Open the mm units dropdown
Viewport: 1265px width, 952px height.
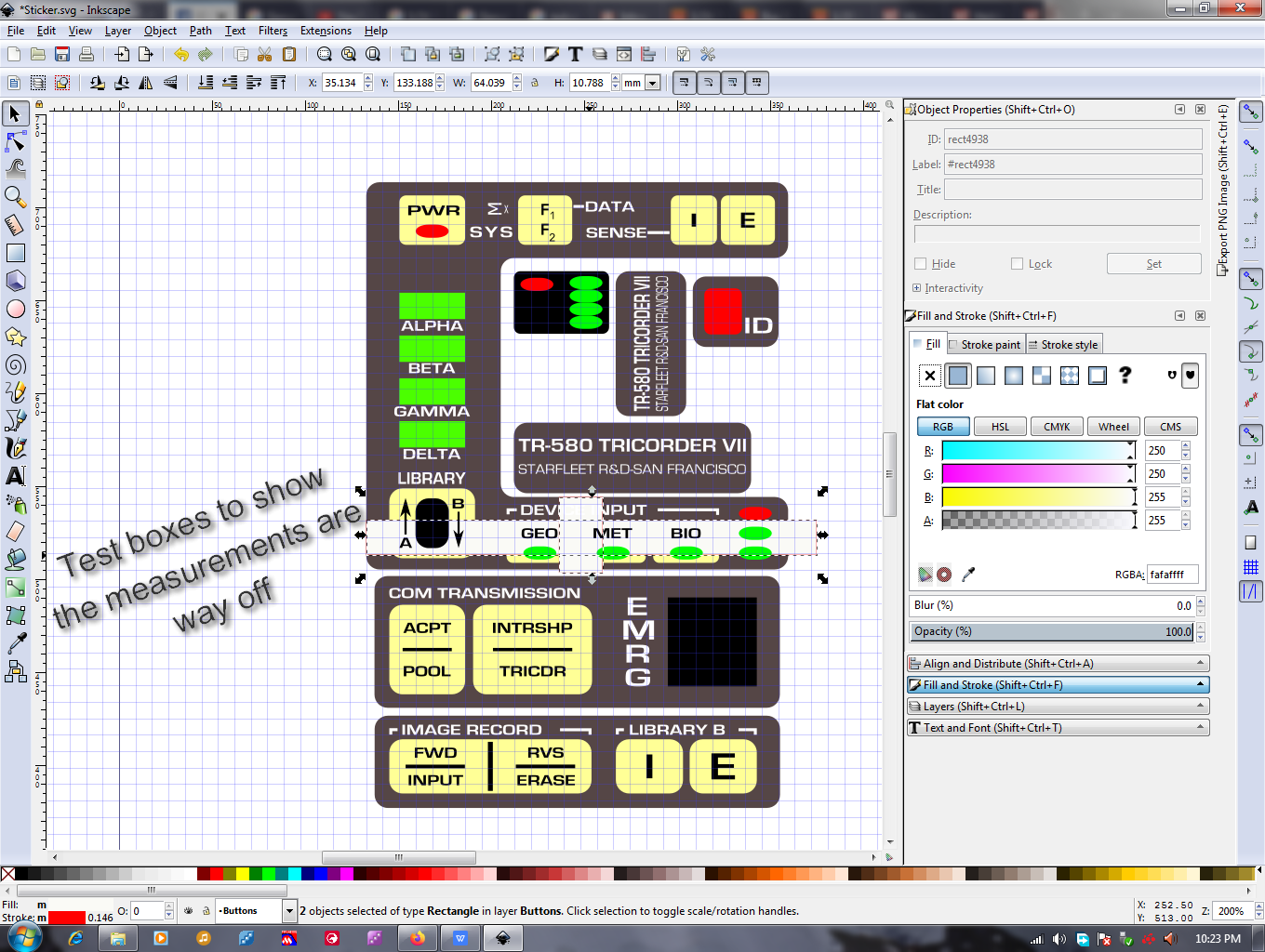pyautogui.click(x=653, y=83)
